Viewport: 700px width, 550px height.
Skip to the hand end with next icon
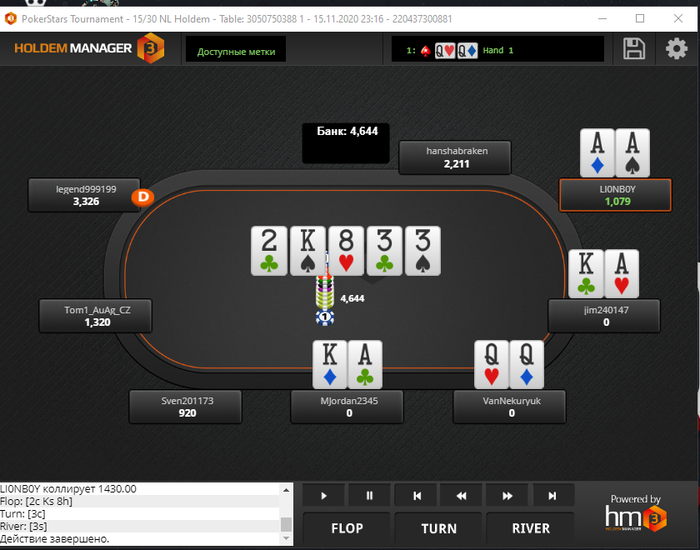tap(552, 496)
